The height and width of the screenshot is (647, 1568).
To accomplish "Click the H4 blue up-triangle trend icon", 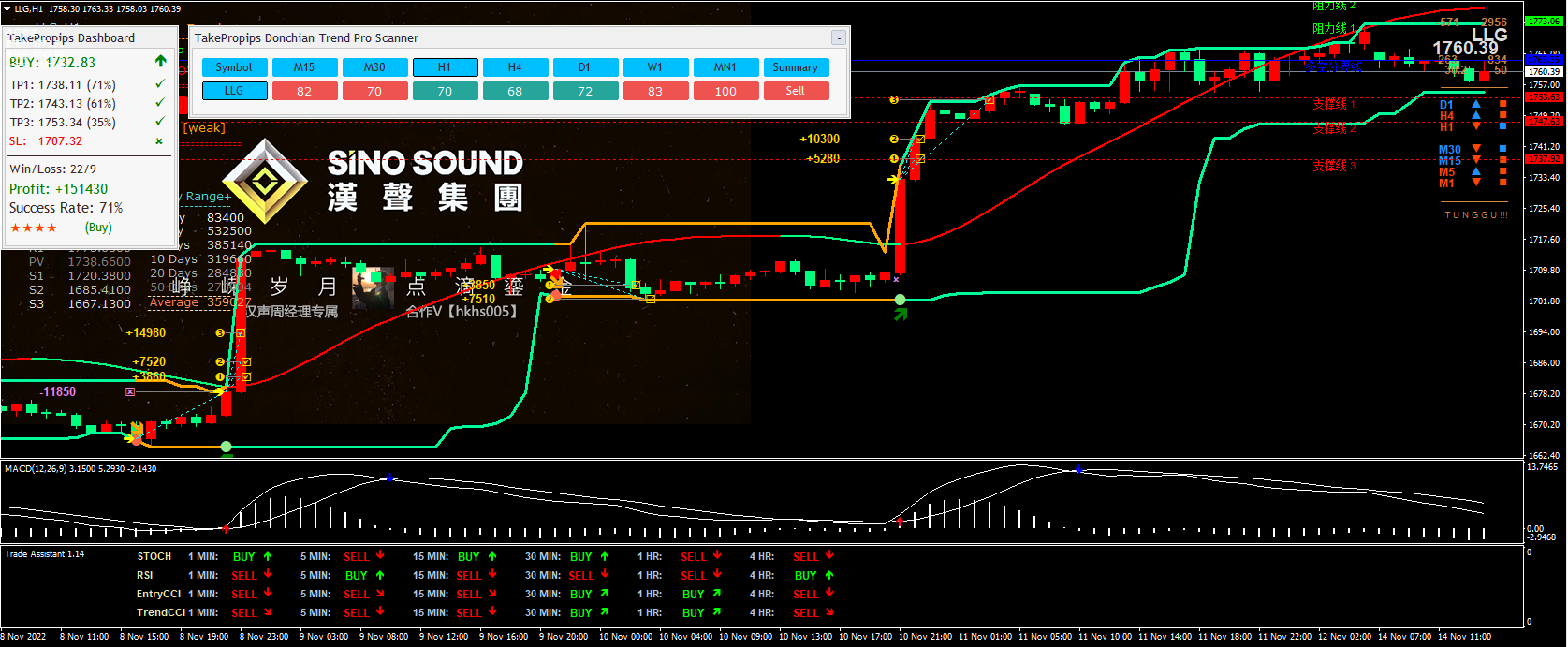I will [x=1476, y=115].
